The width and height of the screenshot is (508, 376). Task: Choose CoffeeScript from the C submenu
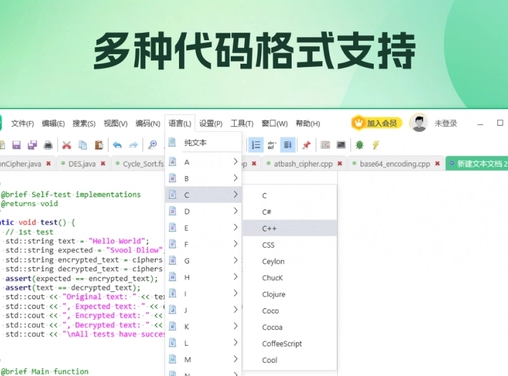click(x=290, y=344)
